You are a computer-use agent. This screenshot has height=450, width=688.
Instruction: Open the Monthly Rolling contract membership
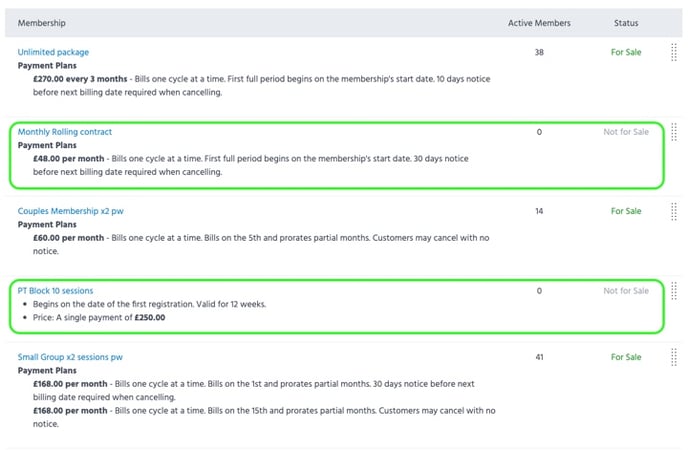tap(64, 132)
